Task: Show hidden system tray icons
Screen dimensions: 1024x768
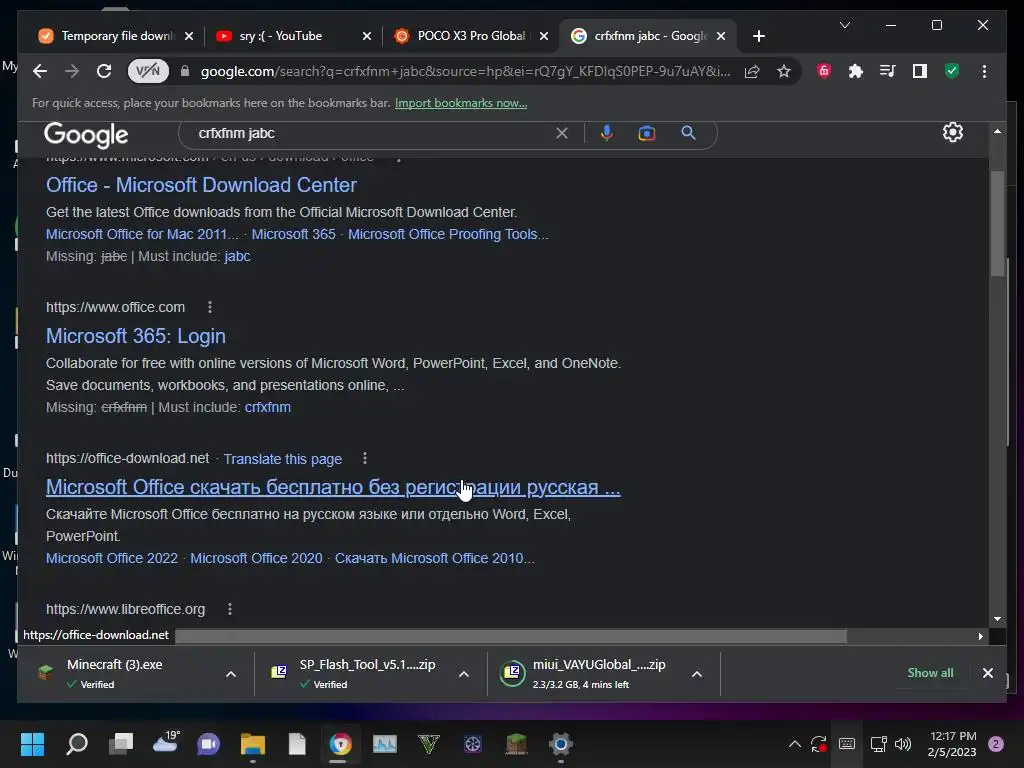Action: coord(795,744)
